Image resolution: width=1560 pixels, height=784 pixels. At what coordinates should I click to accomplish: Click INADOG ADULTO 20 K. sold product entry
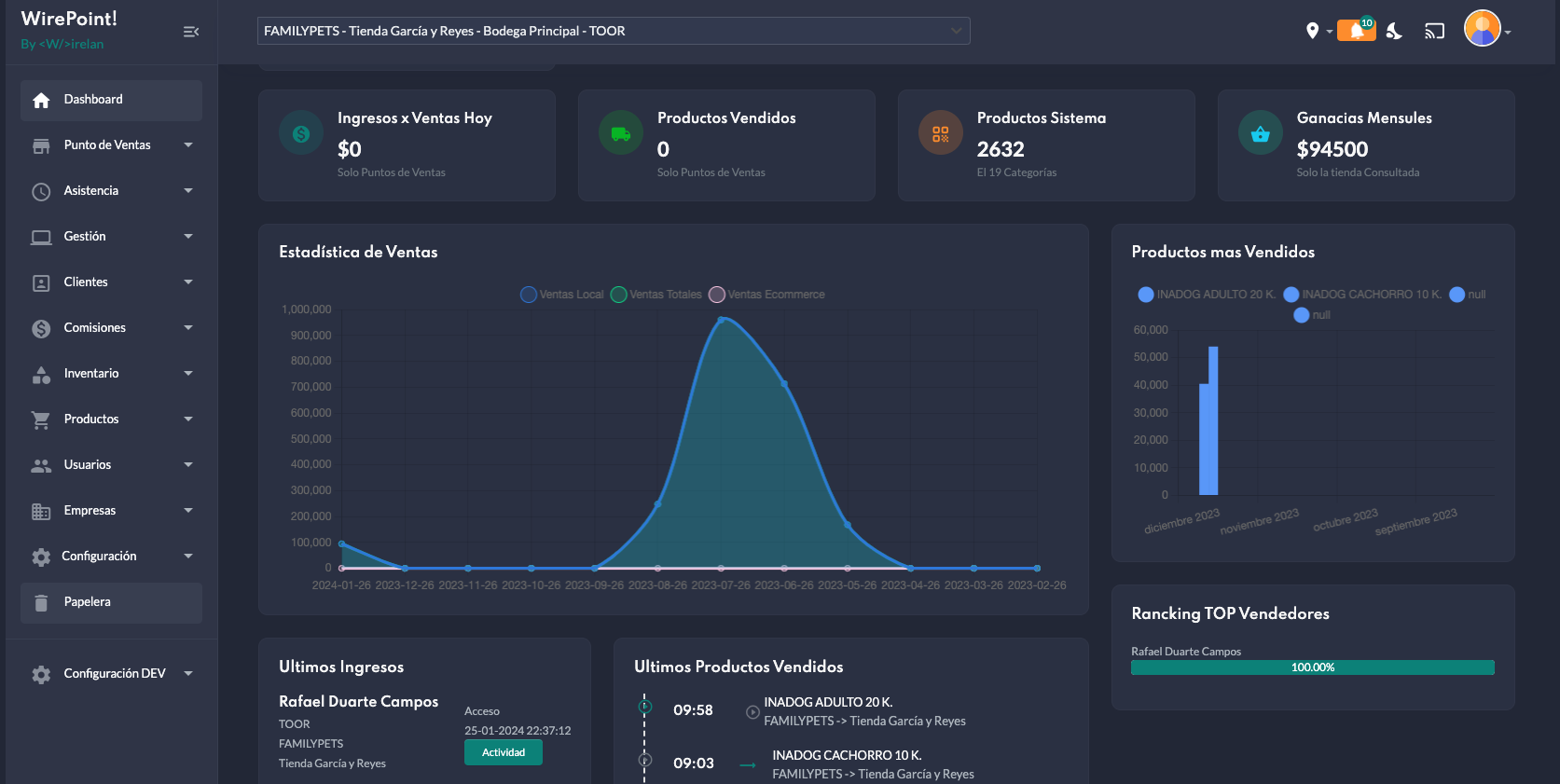tap(828, 703)
